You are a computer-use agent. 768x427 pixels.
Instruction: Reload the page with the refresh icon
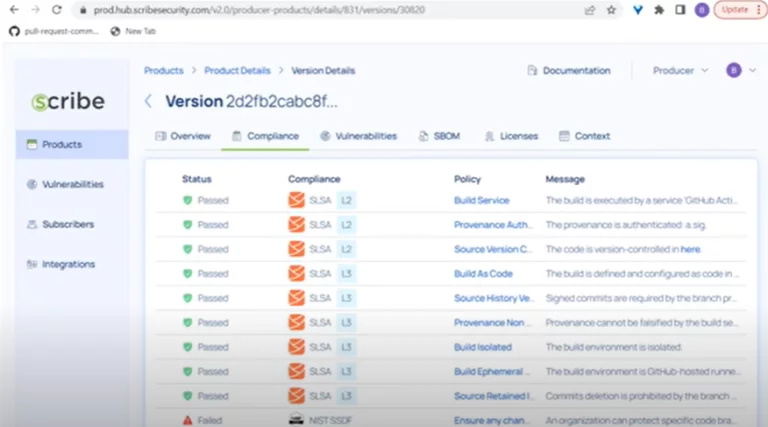[x=57, y=10]
